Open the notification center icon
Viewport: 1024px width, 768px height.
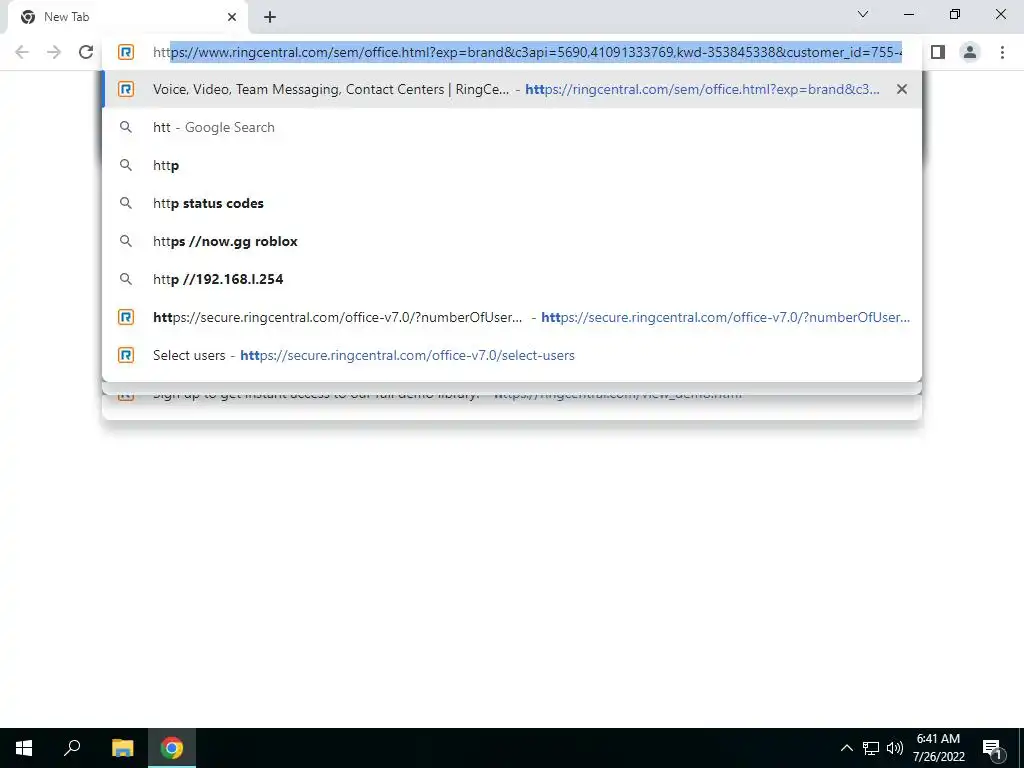click(x=993, y=748)
